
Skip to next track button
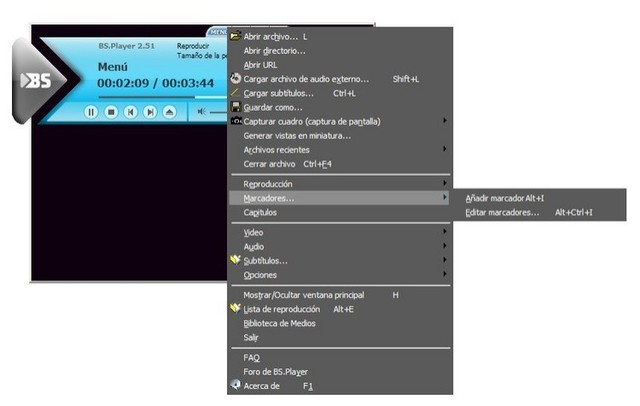pos(150,112)
